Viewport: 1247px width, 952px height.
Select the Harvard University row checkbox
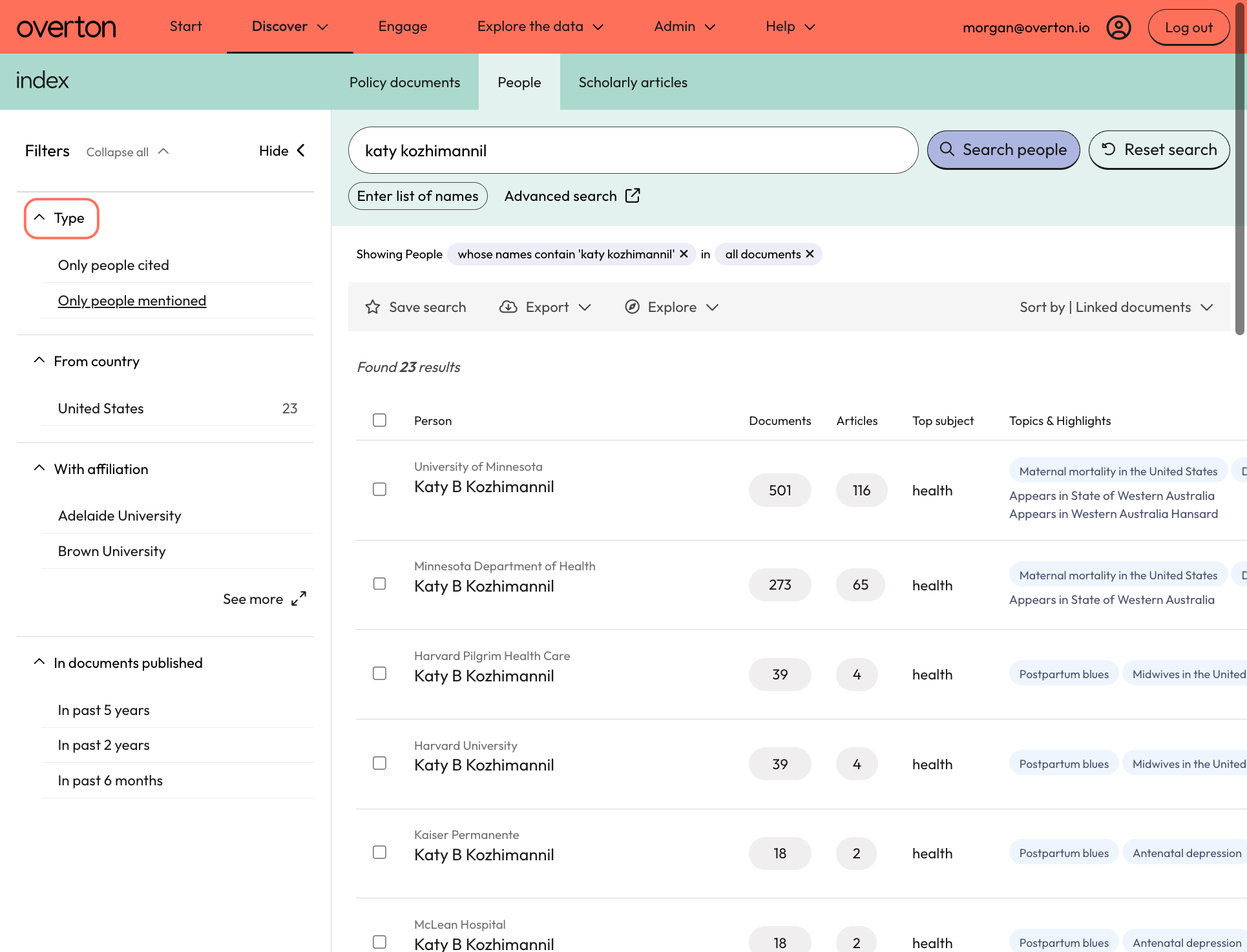[x=380, y=763]
